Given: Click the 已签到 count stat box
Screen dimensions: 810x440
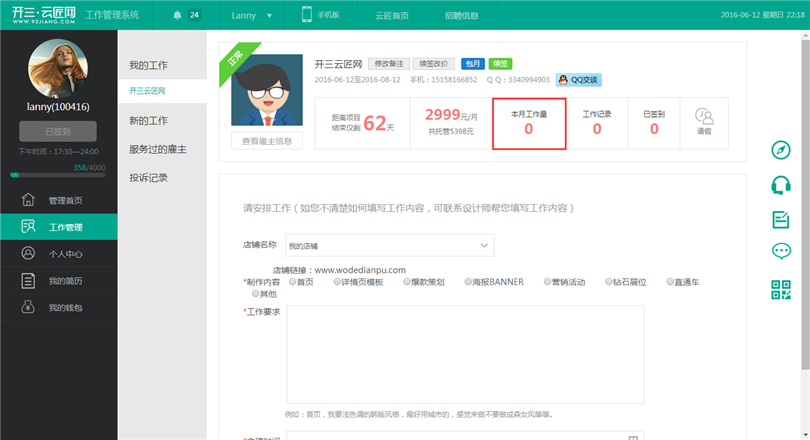Looking at the screenshot, I should click(654, 123).
